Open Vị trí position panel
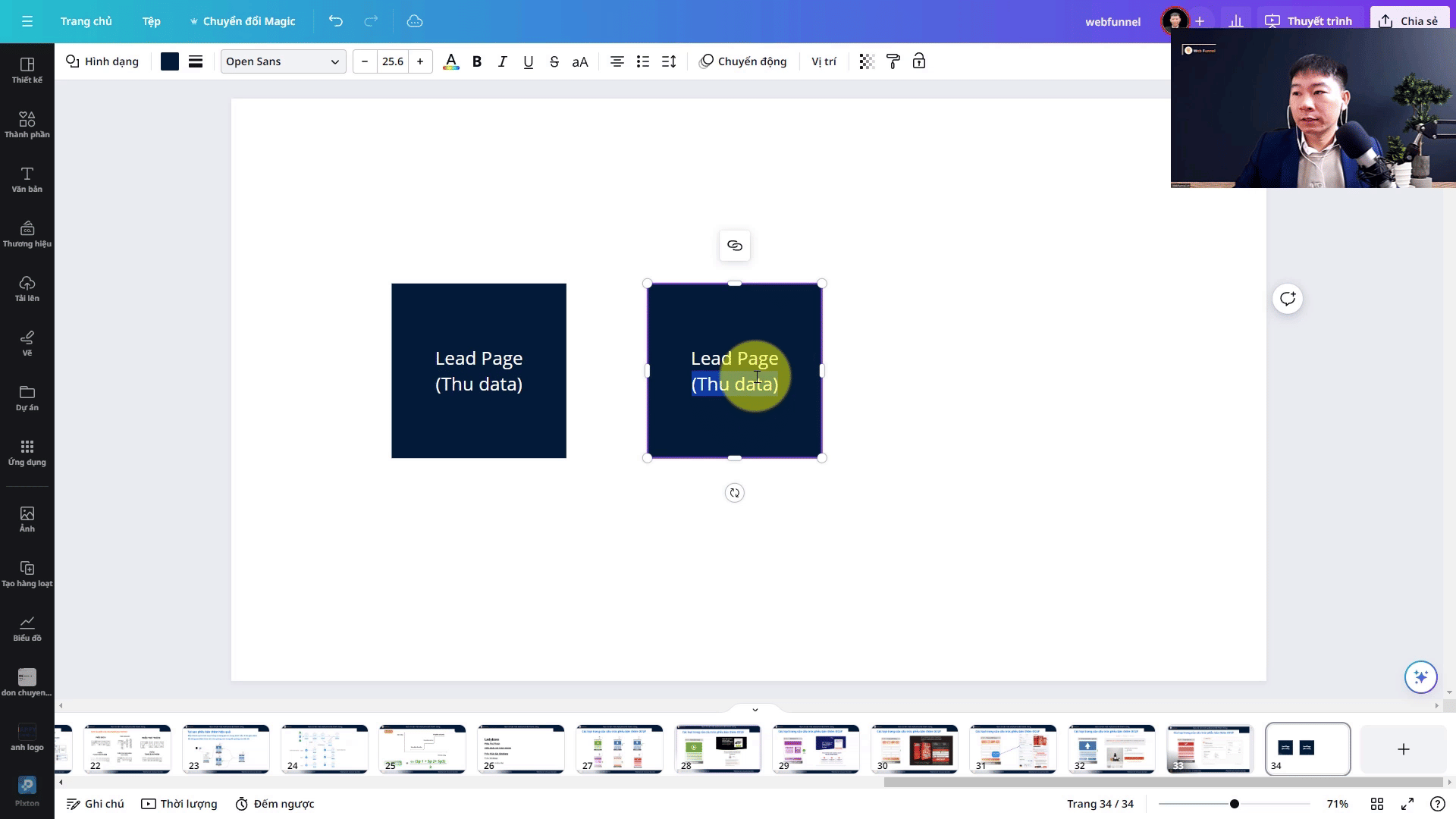The image size is (1456, 819). [x=824, y=61]
